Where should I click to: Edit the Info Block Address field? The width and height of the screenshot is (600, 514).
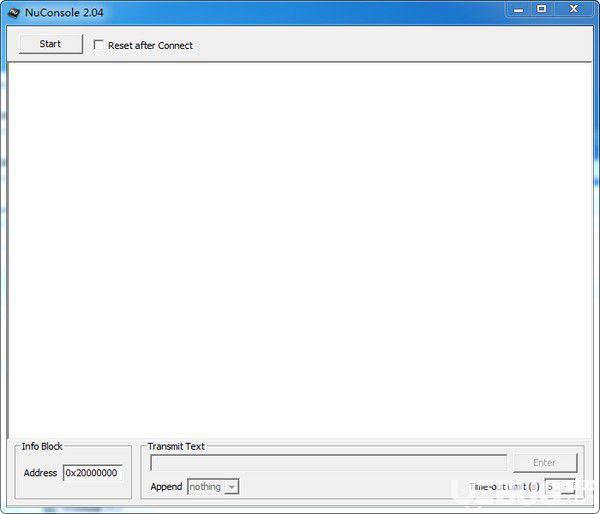(x=93, y=473)
